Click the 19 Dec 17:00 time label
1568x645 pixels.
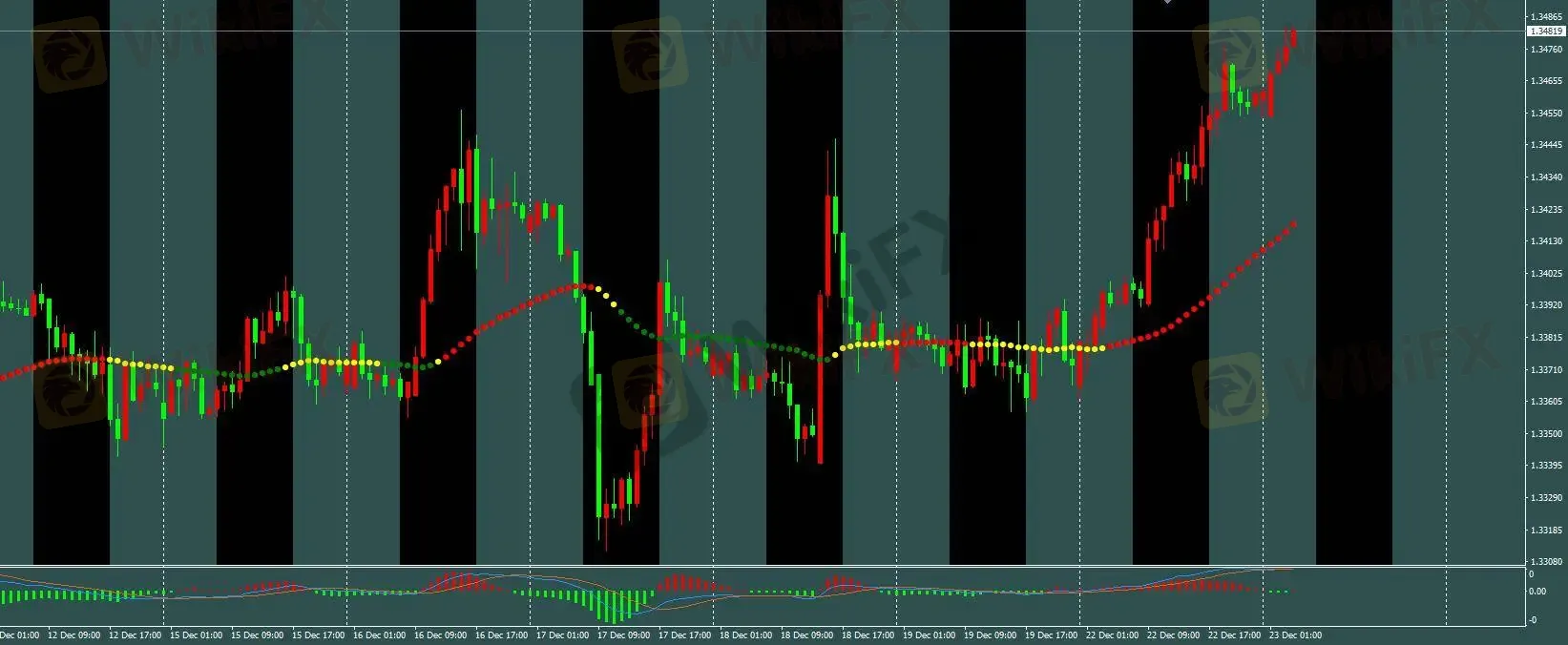(1051, 635)
